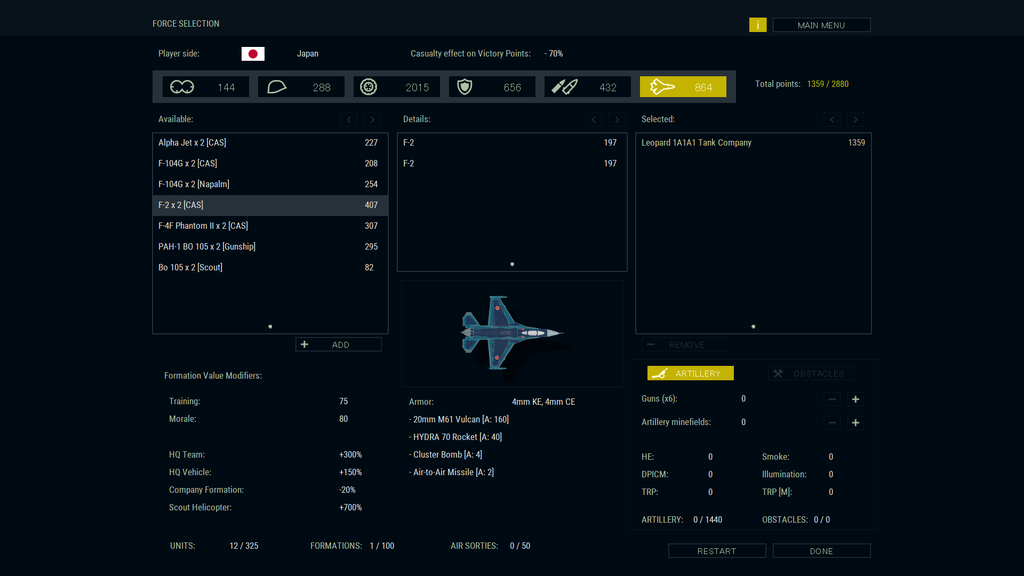
Task: Click the Available list page indicator dot
Action: pyautogui.click(x=270, y=327)
